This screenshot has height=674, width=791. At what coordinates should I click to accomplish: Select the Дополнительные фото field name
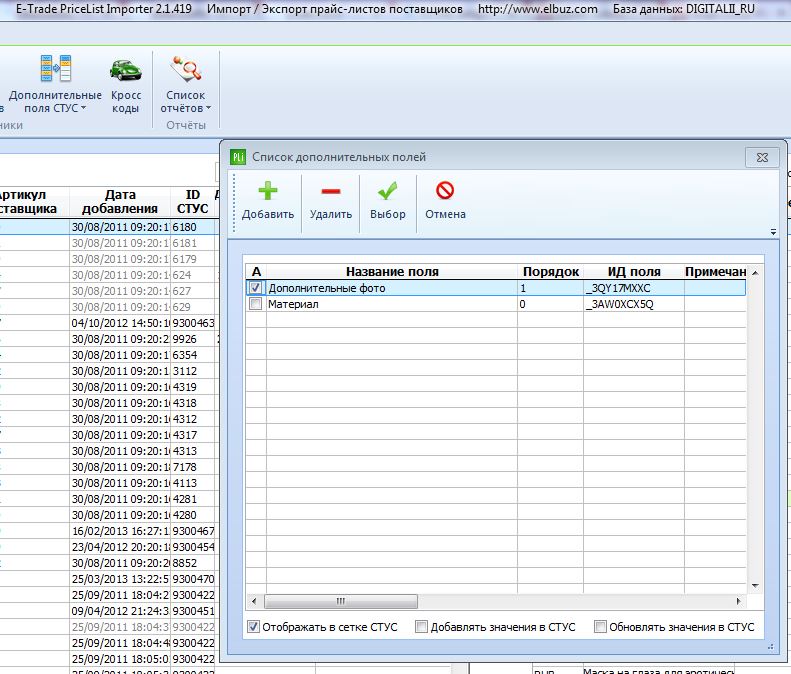[327, 288]
